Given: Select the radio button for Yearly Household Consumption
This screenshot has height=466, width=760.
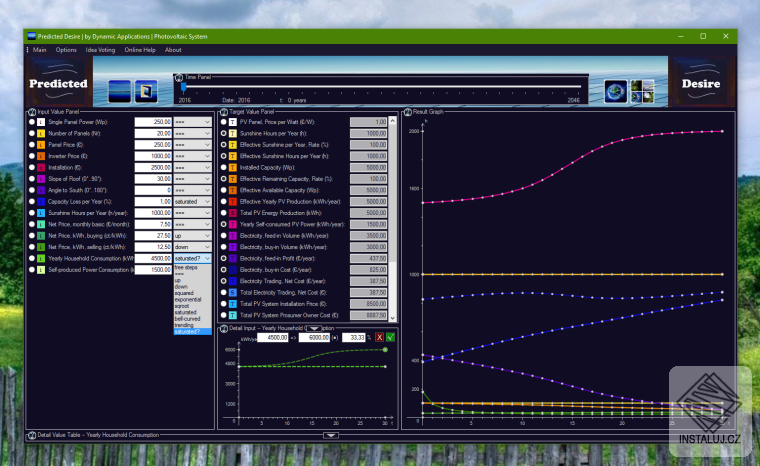Looking at the screenshot, I should [32, 258].
